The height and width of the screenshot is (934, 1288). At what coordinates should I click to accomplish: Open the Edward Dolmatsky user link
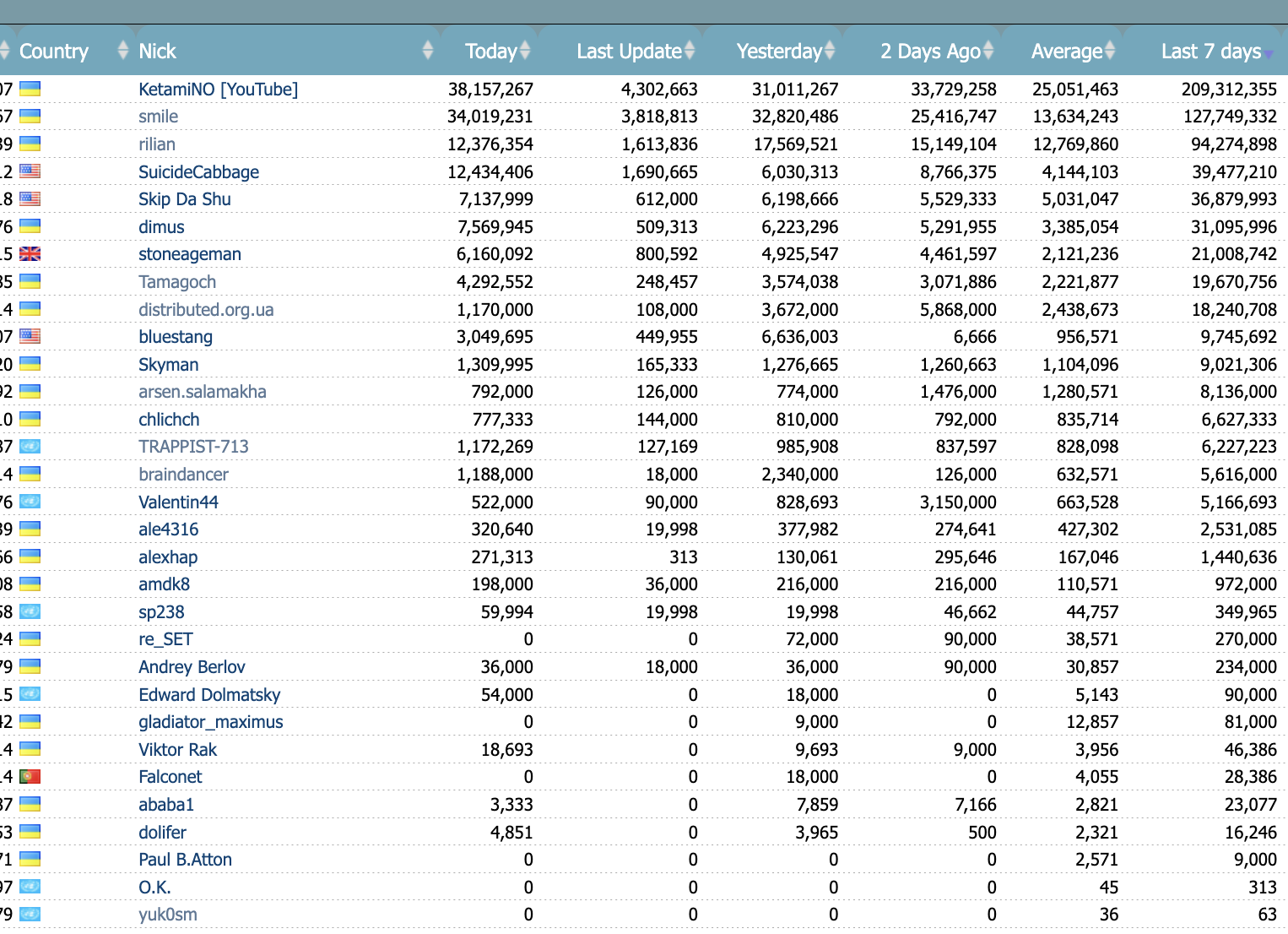pyautogui.click(x=209, y=694)
